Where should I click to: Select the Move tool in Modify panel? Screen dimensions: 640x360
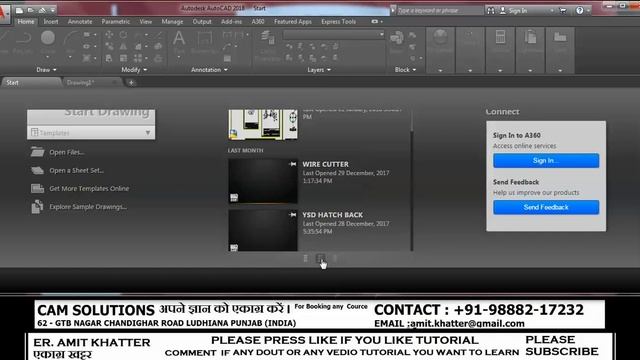pos(109,35)
